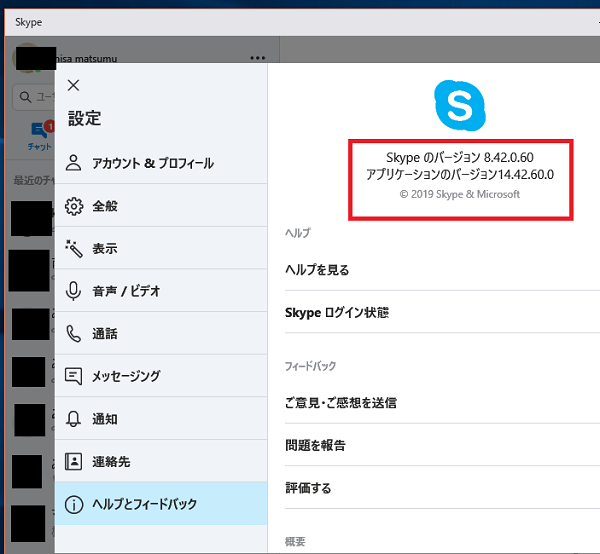Select the 全般 settings category
Screen dimensions: 600x554
coord(161,206)
